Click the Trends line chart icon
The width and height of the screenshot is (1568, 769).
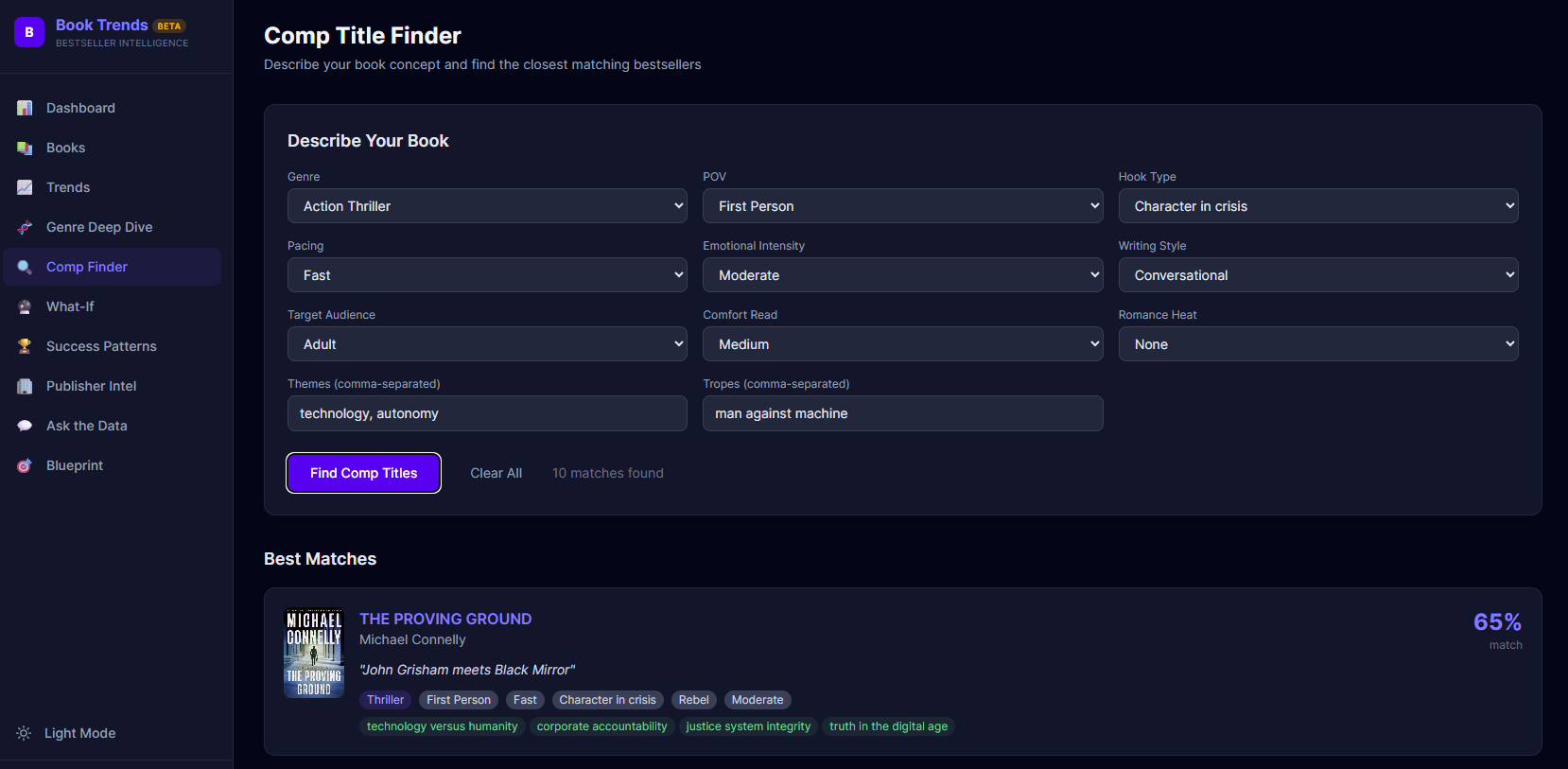25,187
